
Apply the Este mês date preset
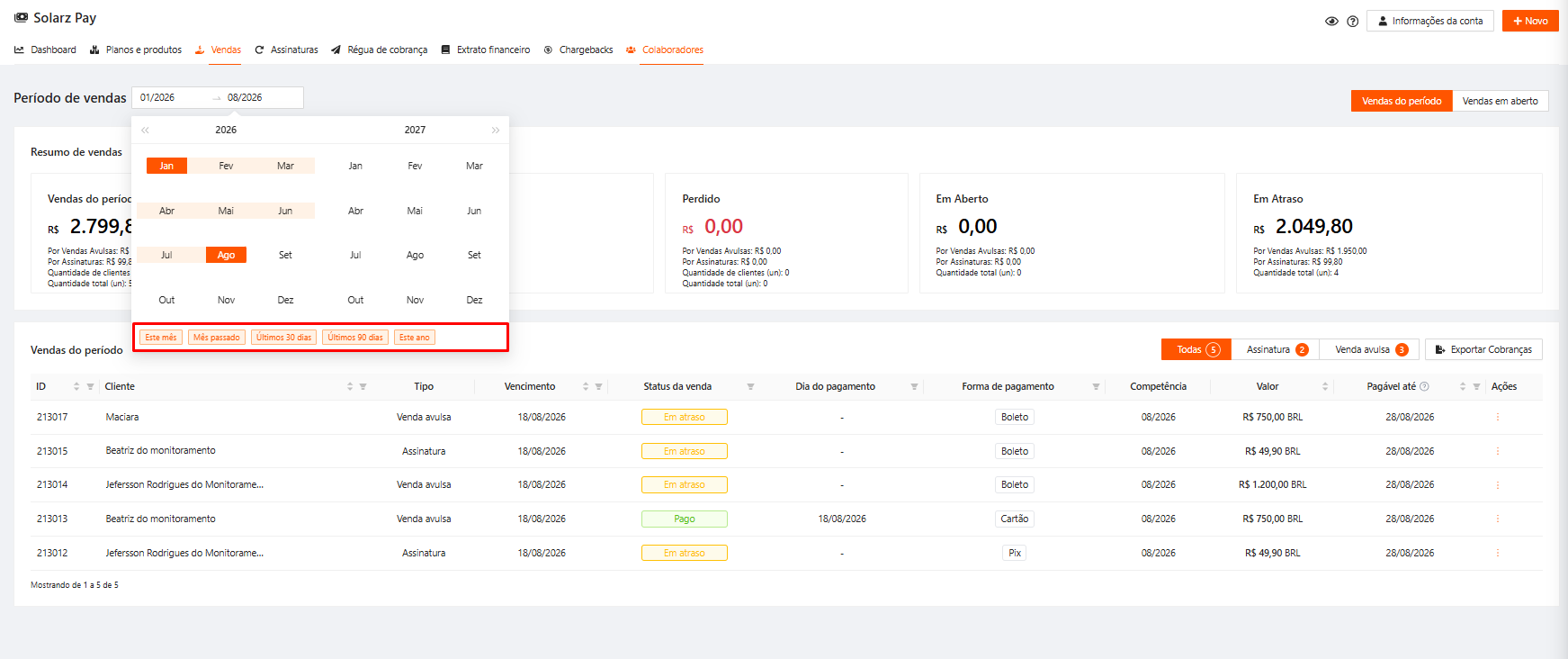[161, 338]
